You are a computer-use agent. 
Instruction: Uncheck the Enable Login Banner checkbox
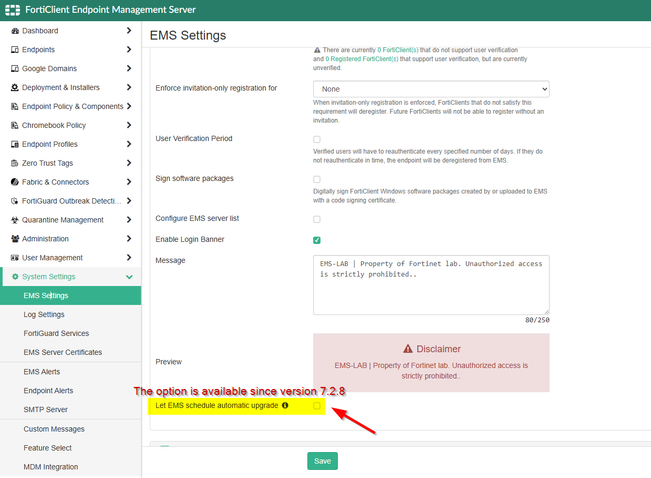tap(317, 240)
